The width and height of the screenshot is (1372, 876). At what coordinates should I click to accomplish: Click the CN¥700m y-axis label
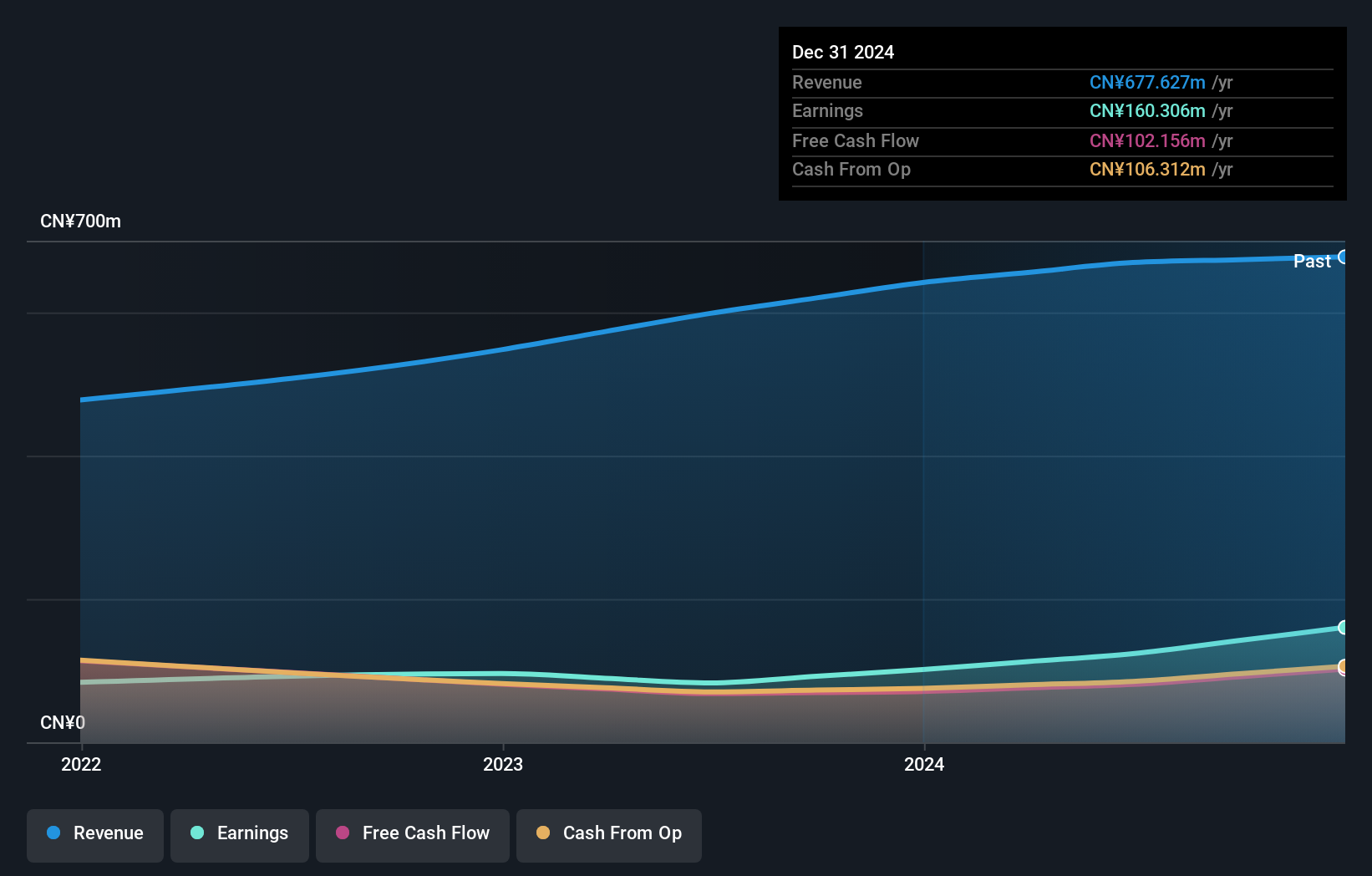click(x=81, y=222)
